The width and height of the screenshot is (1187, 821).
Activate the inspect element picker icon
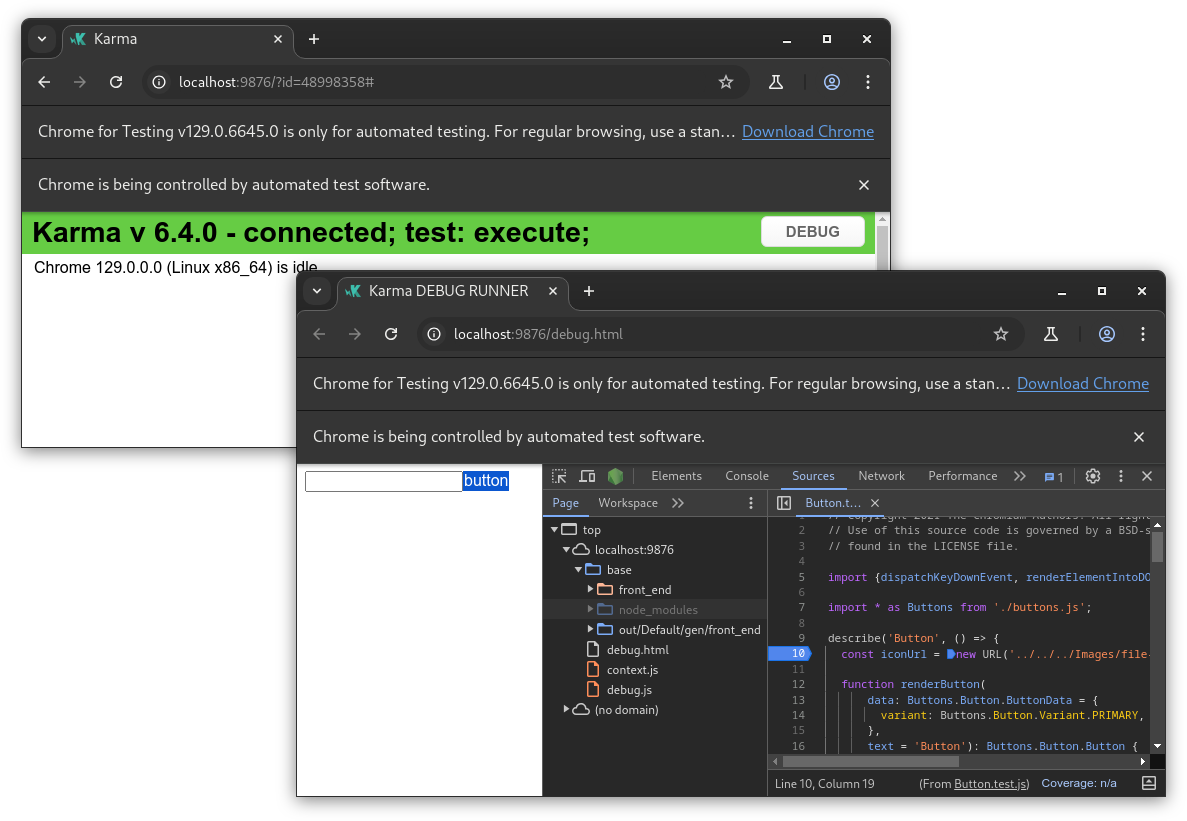coord(559,476)
